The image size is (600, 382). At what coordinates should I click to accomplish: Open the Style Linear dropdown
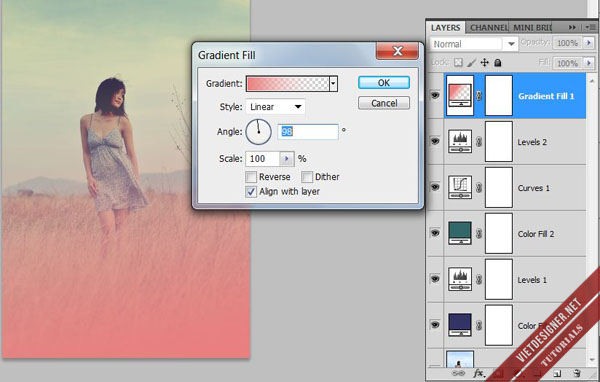pyautogui.click(x=276, y=107)
